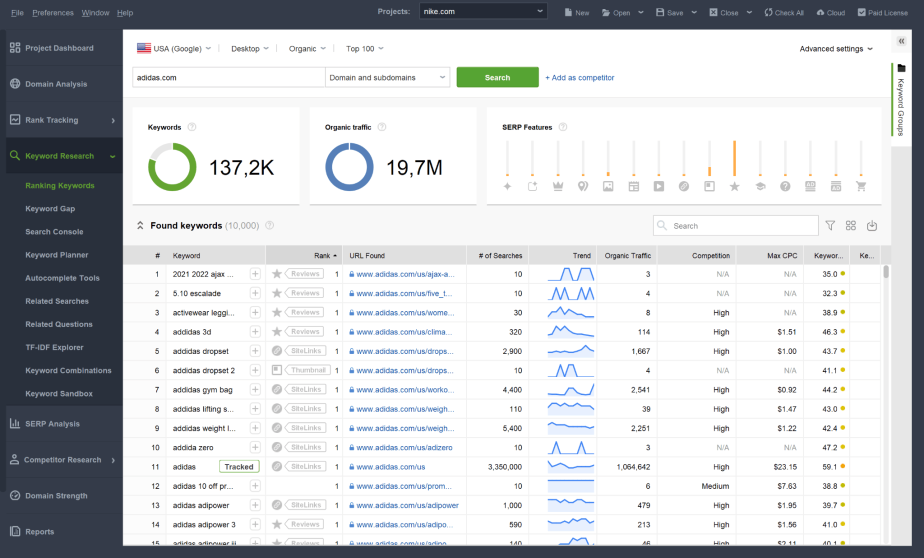Switch to the grid view icon
Screen dimensions: 924x558
point(850,226)
